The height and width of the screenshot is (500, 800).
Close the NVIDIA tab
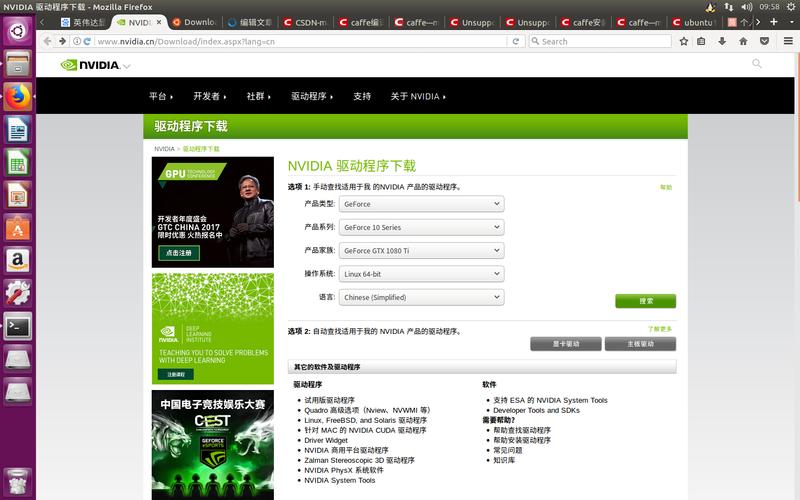coord(159,22)
